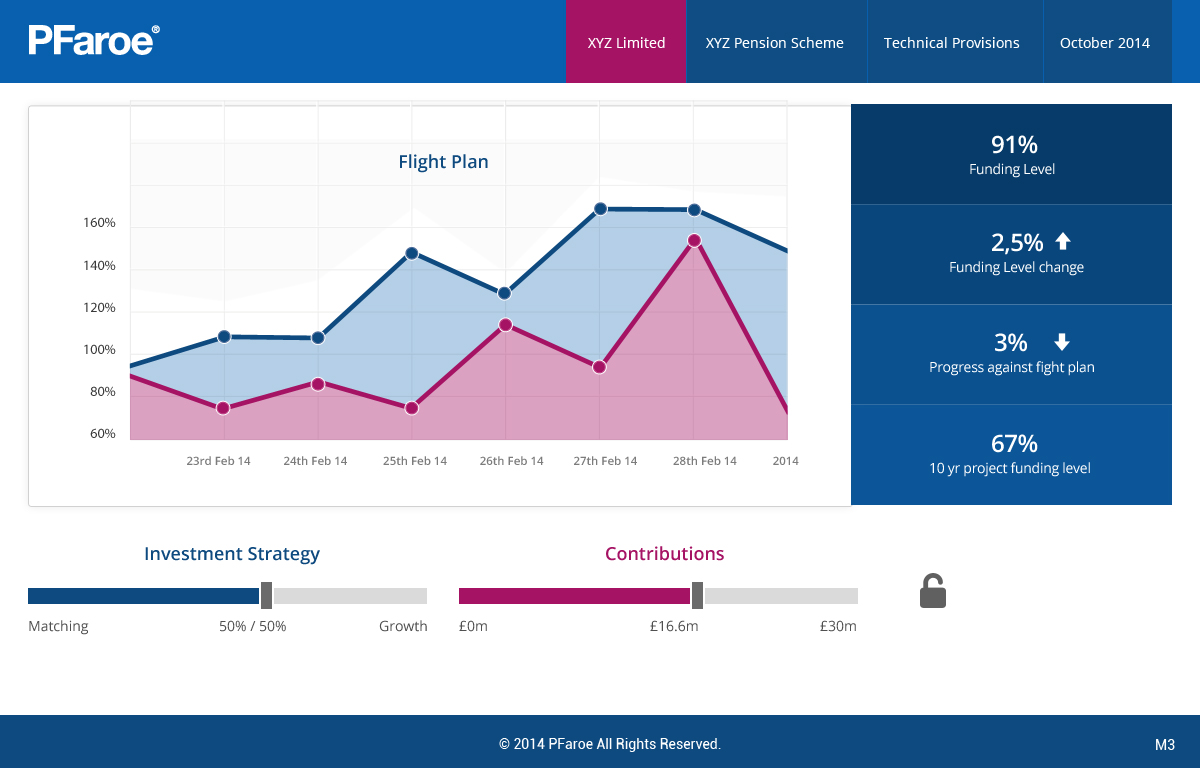The height and width of the screenshot is (768, 1200).
Task: Click the Growth end of Investment Strategy slider
Action: pyautogui.click(x=420, y=596)
